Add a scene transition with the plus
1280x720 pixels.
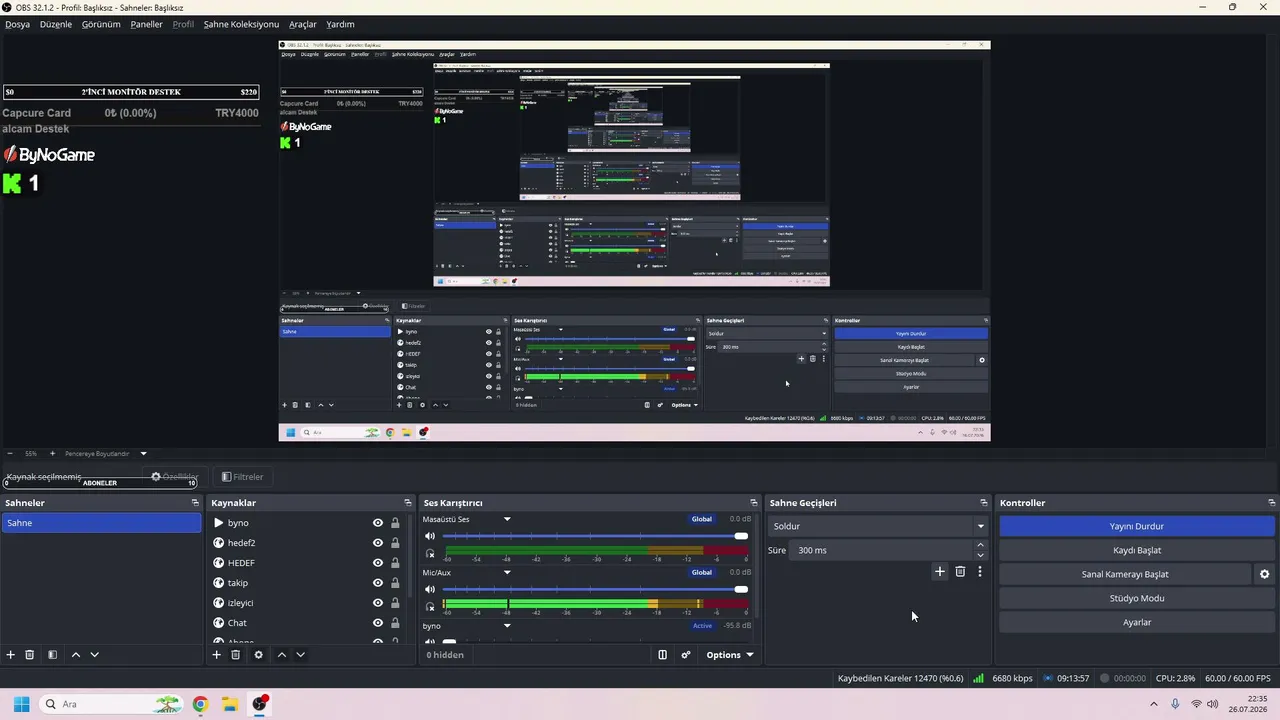[x=939, y=572]
